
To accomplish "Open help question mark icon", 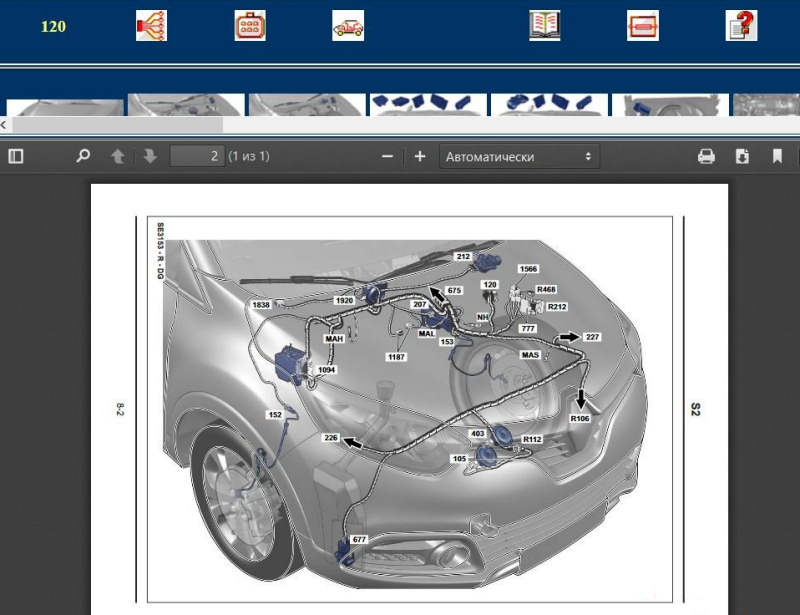I will [x=741, y=26].
